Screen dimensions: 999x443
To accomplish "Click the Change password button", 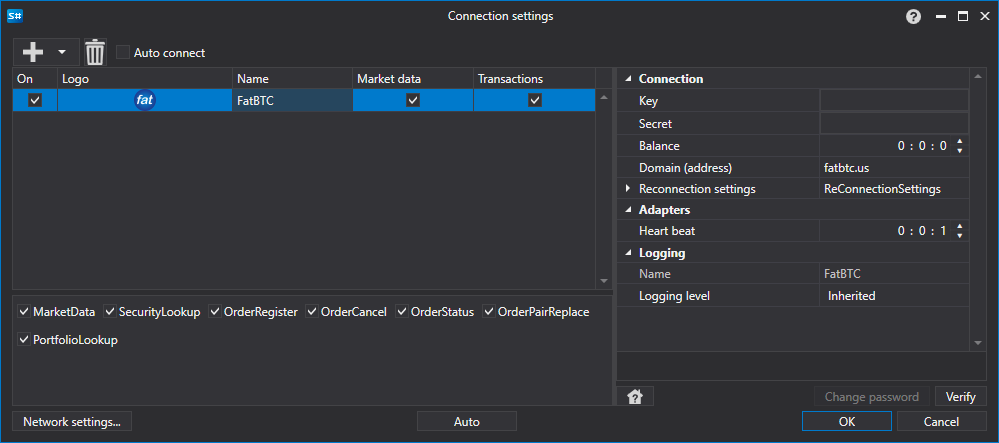I will (x=872, y=396).
